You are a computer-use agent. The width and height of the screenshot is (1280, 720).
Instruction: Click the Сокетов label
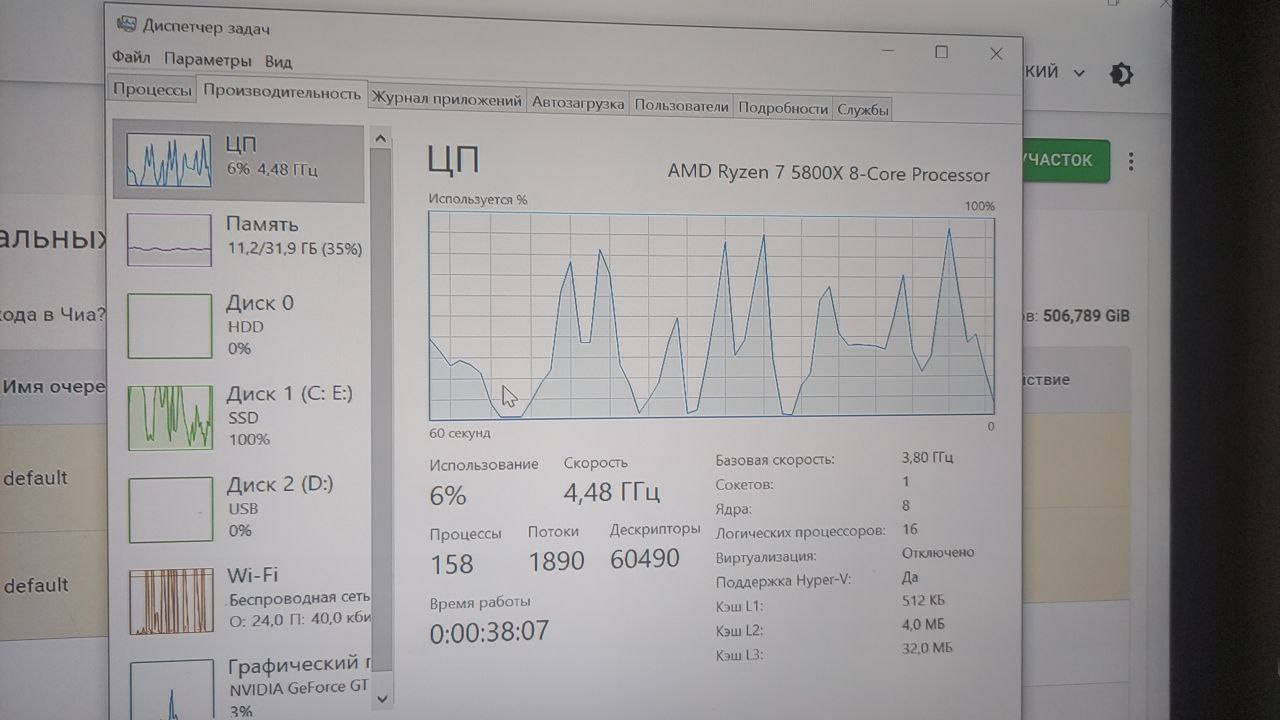(x=744, y=484)
